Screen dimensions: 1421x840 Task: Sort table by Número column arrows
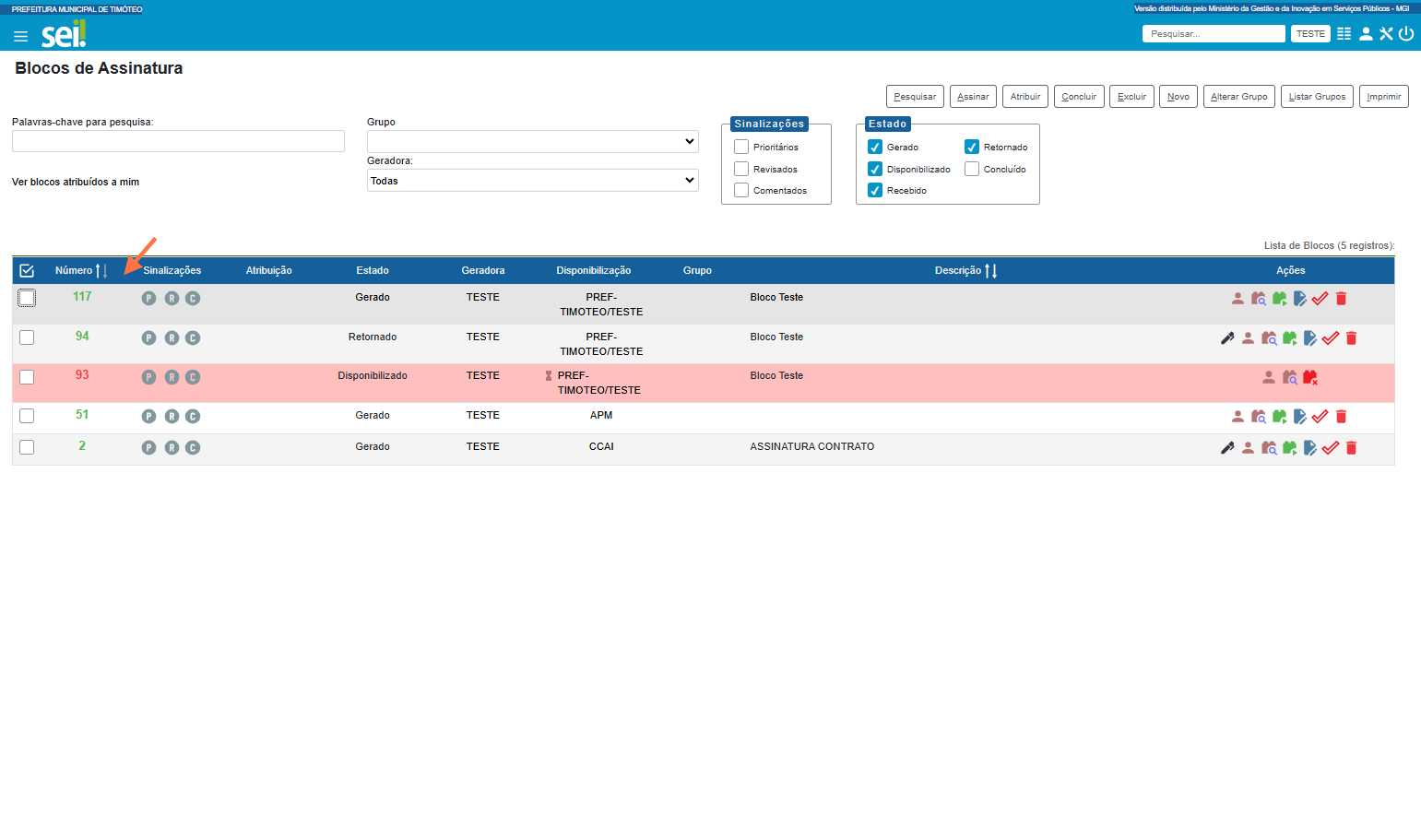(101, 271)
